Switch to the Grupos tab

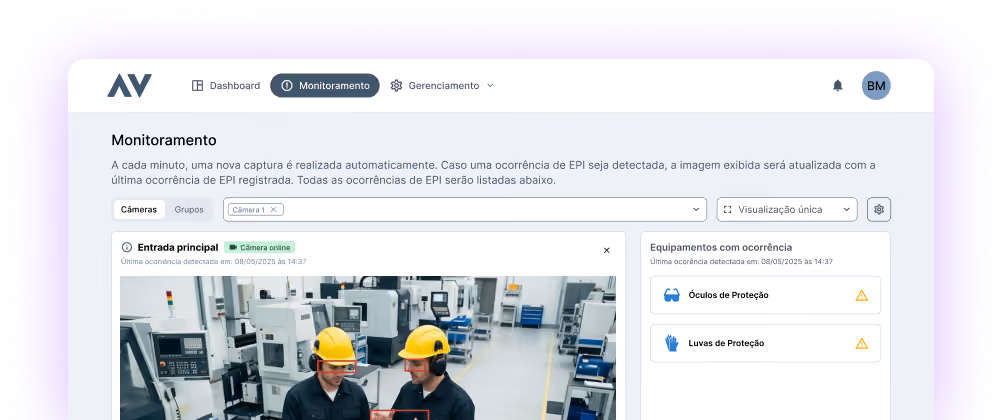point(189,210)
